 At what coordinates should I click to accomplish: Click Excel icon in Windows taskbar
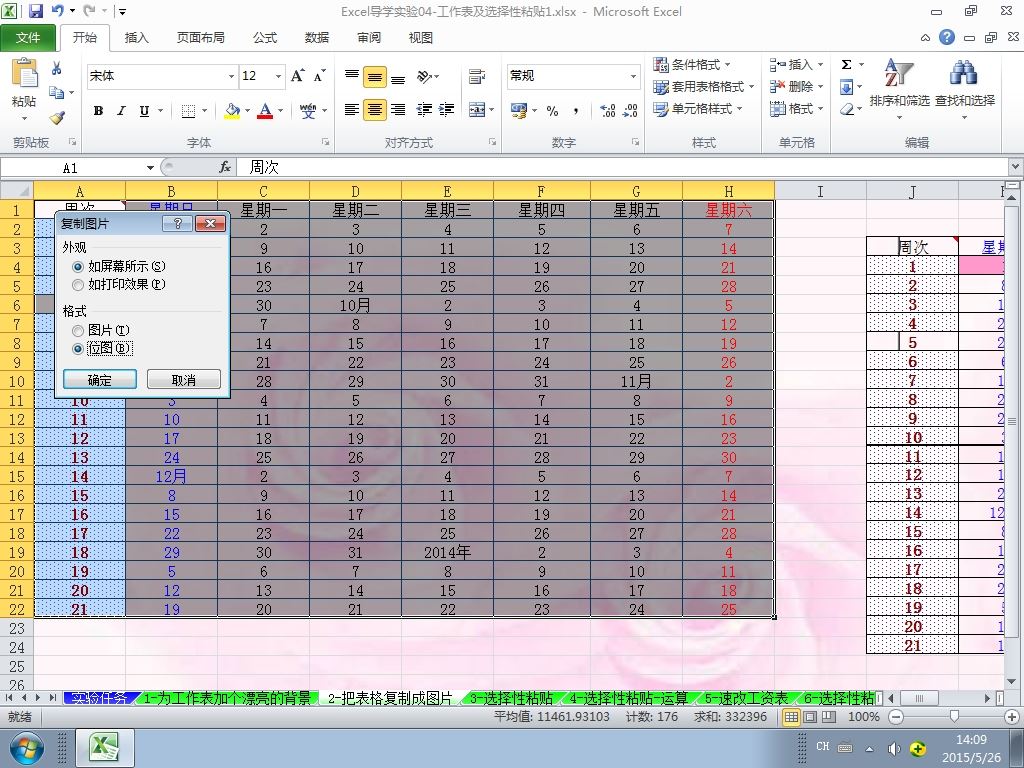pos(105,748)
